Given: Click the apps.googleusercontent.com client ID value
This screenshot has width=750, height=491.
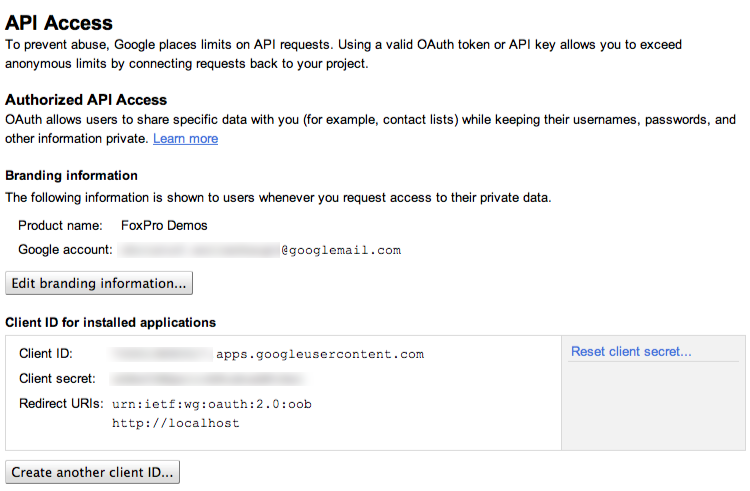Looking at the screenshot, I should [268, 354].
